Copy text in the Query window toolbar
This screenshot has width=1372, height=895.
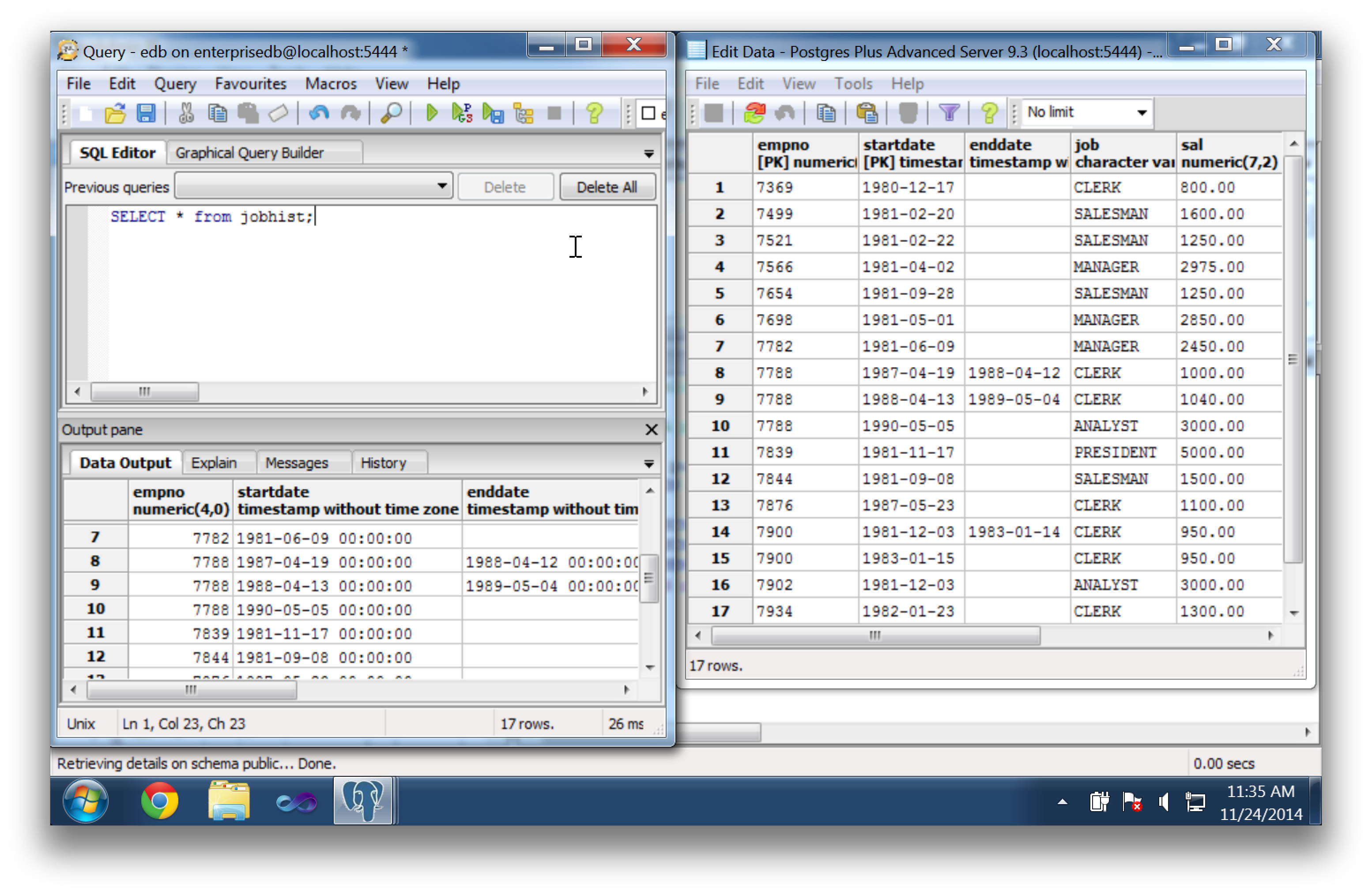[217, 113]
